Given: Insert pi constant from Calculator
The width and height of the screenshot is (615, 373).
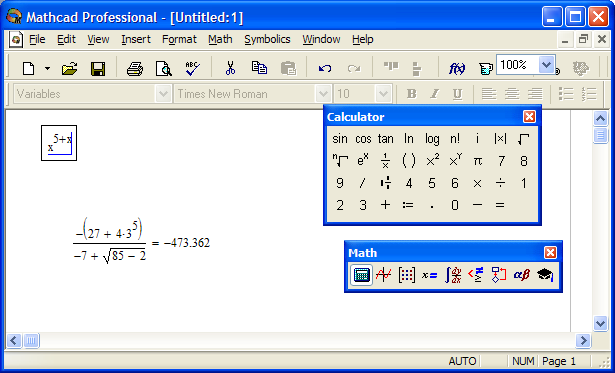Looking at the screenshot, I should pyautogui.click(x=478, y=161).
